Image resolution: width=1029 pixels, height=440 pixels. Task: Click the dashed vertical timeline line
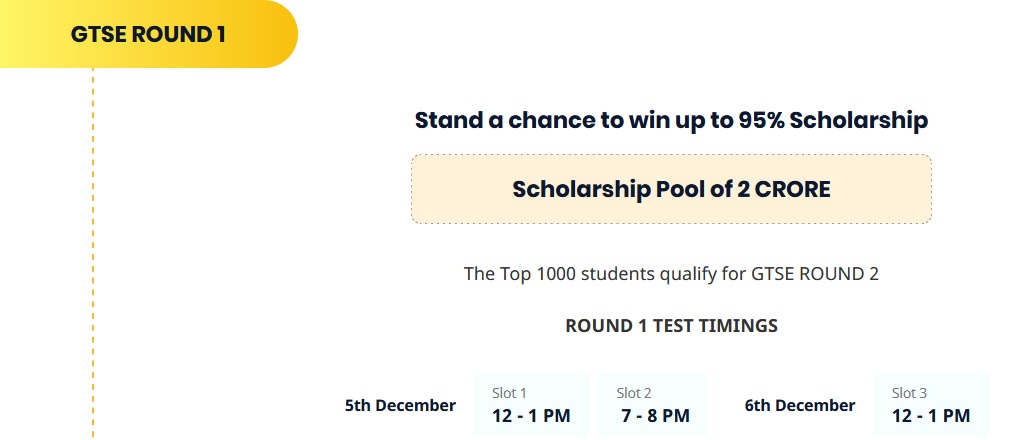(x=93, y=250)
